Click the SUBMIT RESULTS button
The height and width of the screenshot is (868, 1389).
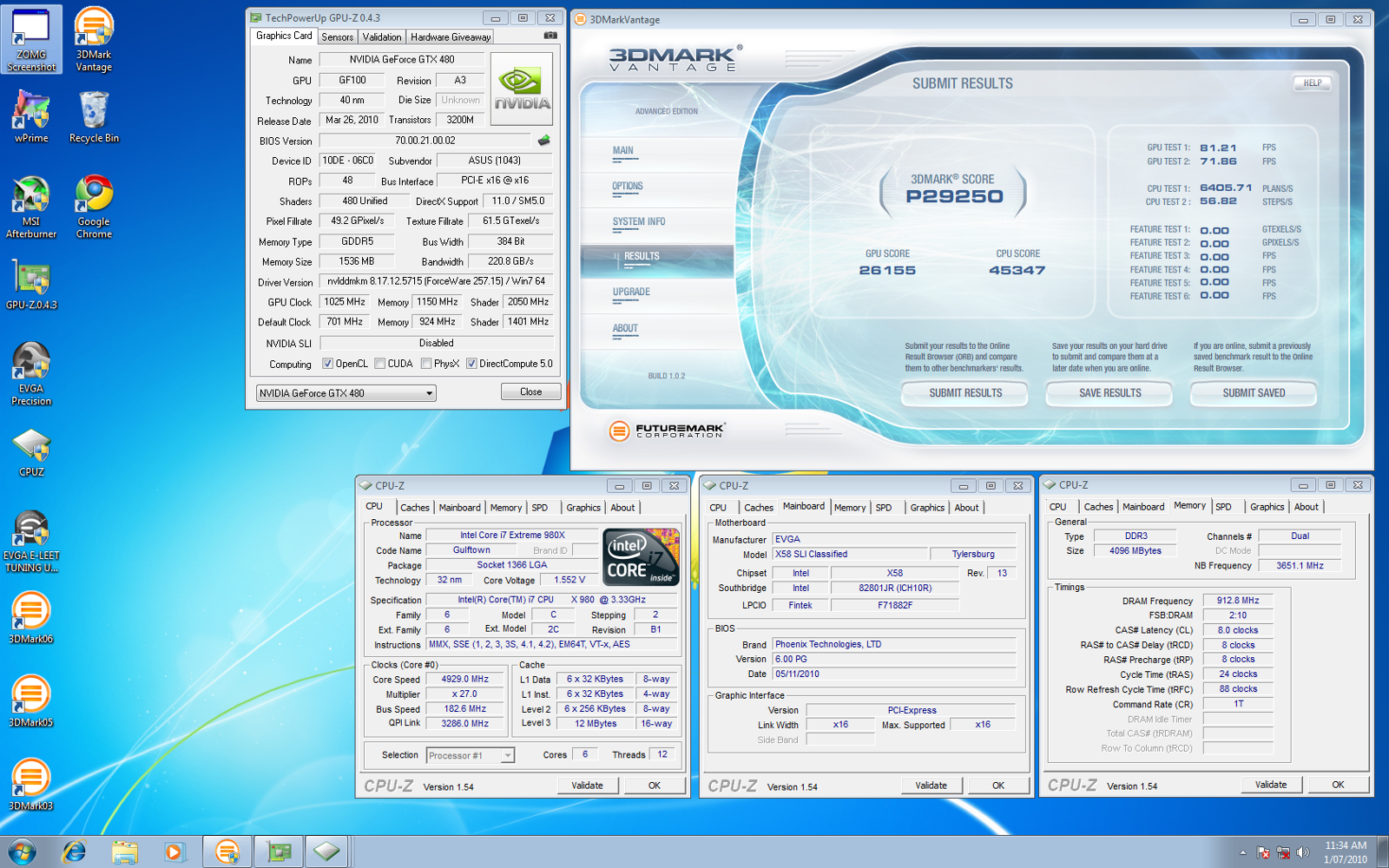click(x=965, y=393)
